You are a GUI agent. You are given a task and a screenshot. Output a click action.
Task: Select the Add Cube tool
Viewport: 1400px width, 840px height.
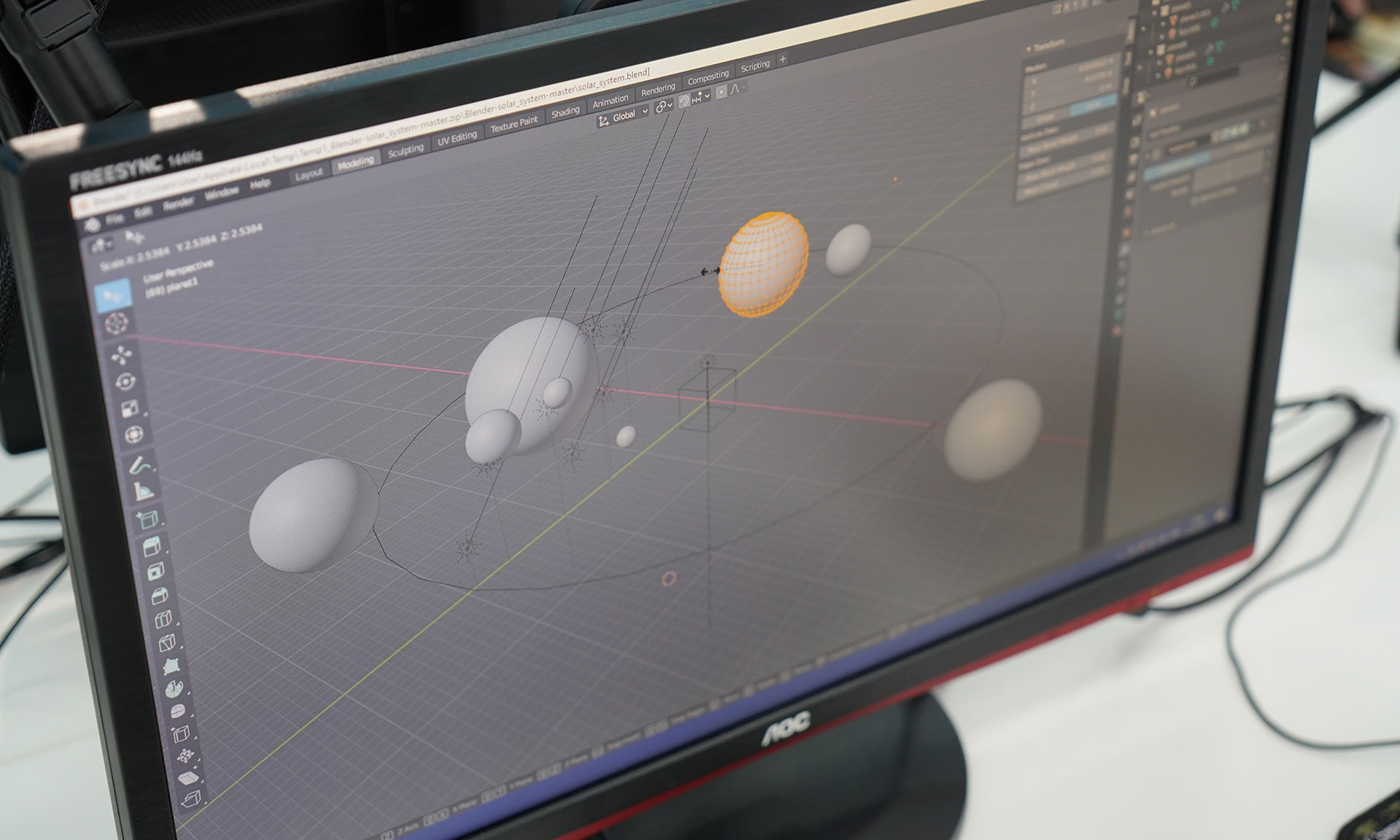click(147, 519)
